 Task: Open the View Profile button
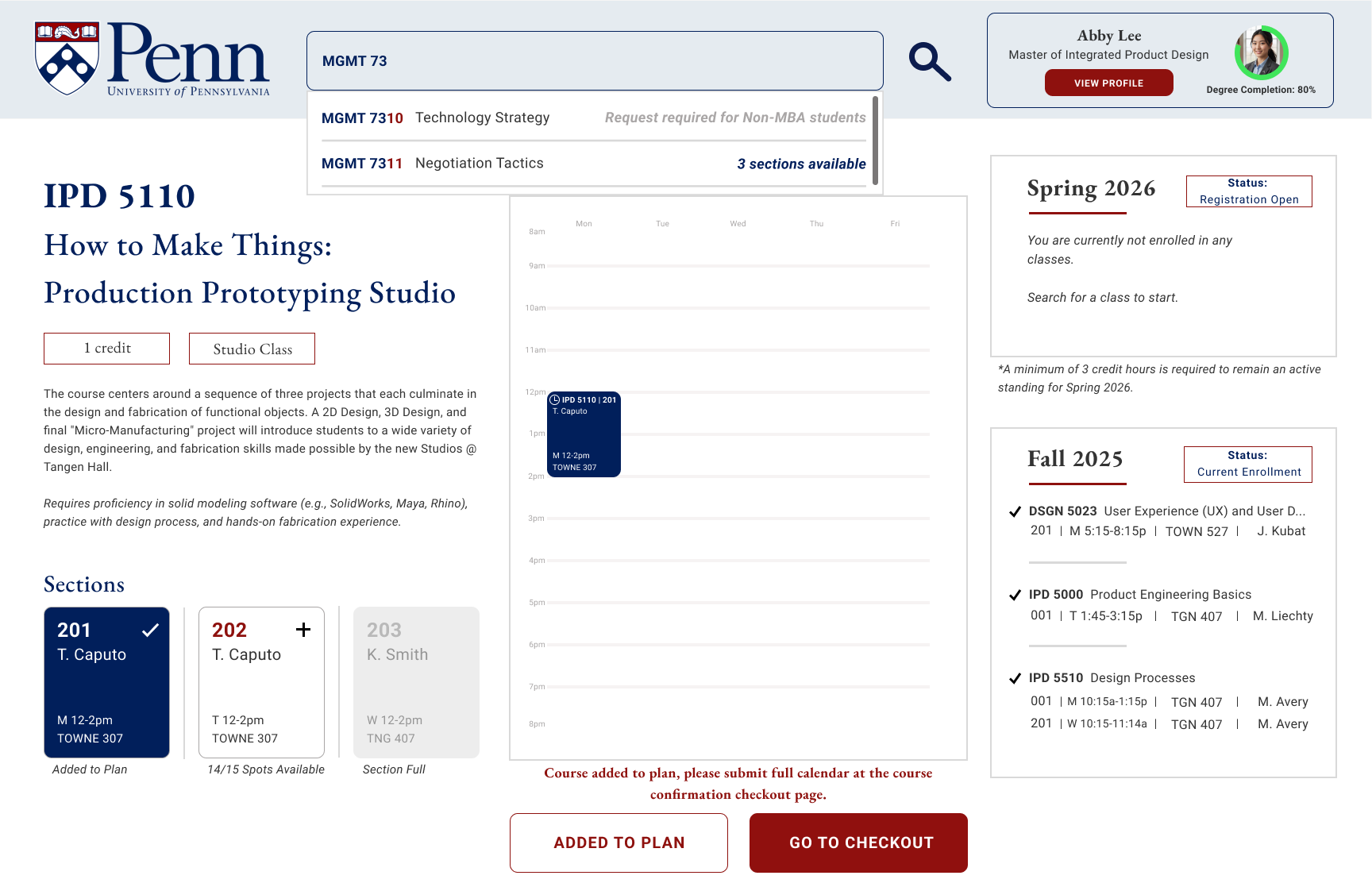pos(1108,83)
